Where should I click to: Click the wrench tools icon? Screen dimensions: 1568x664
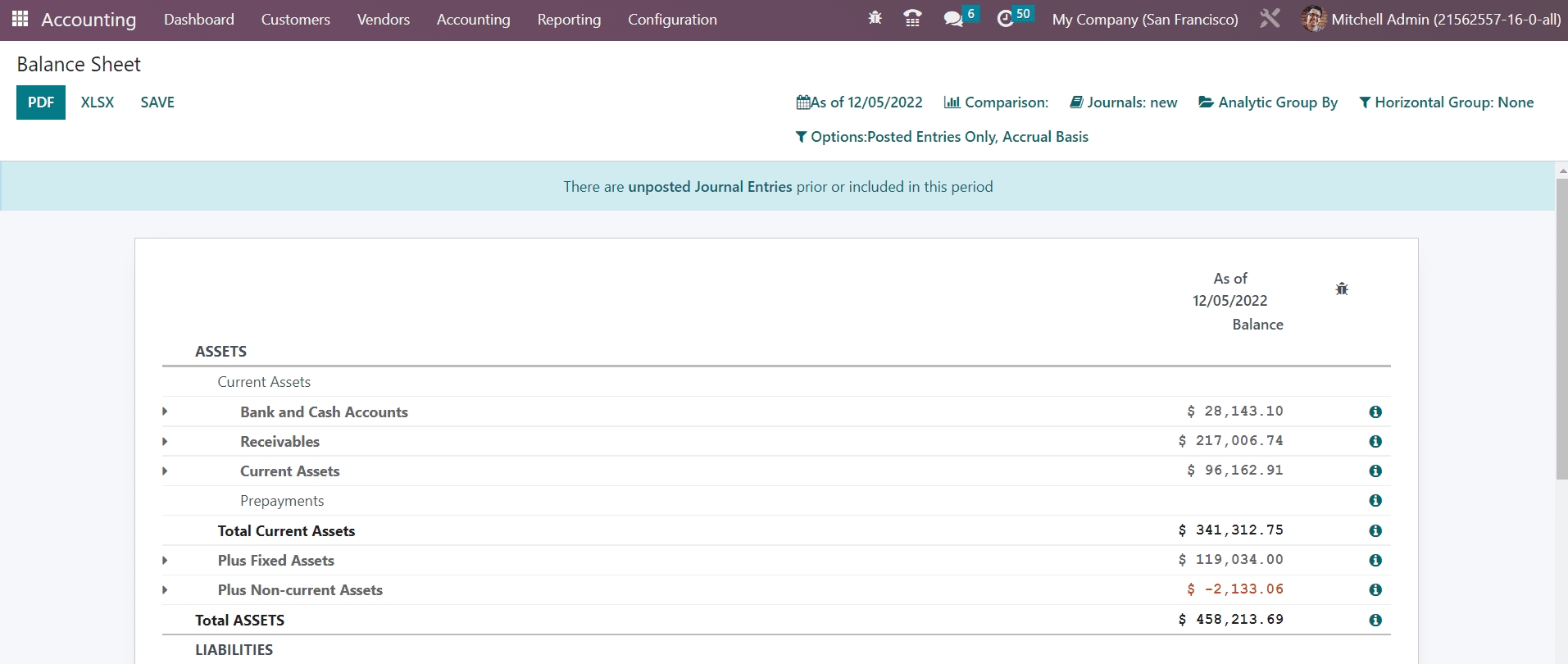1269,19
